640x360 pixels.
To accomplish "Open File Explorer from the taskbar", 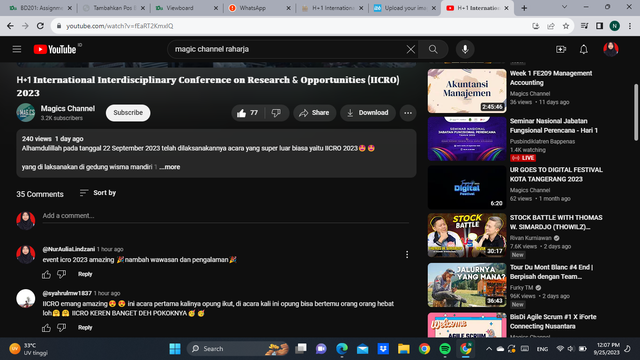I will 404,349.
